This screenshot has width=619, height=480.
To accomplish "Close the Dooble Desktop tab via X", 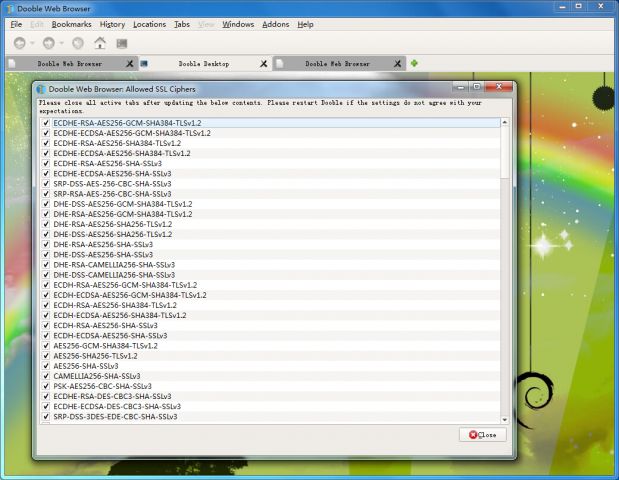I will click(x=263, y=64).
